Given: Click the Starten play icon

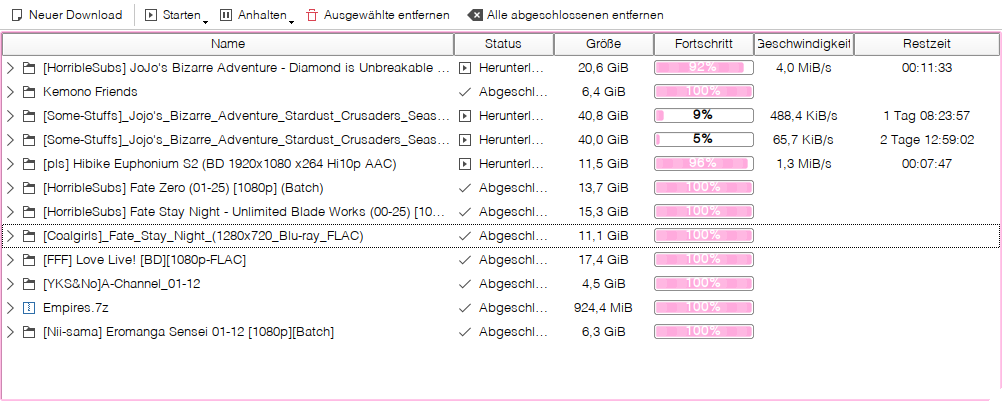Looking at the screenshot, I should 151,15.
